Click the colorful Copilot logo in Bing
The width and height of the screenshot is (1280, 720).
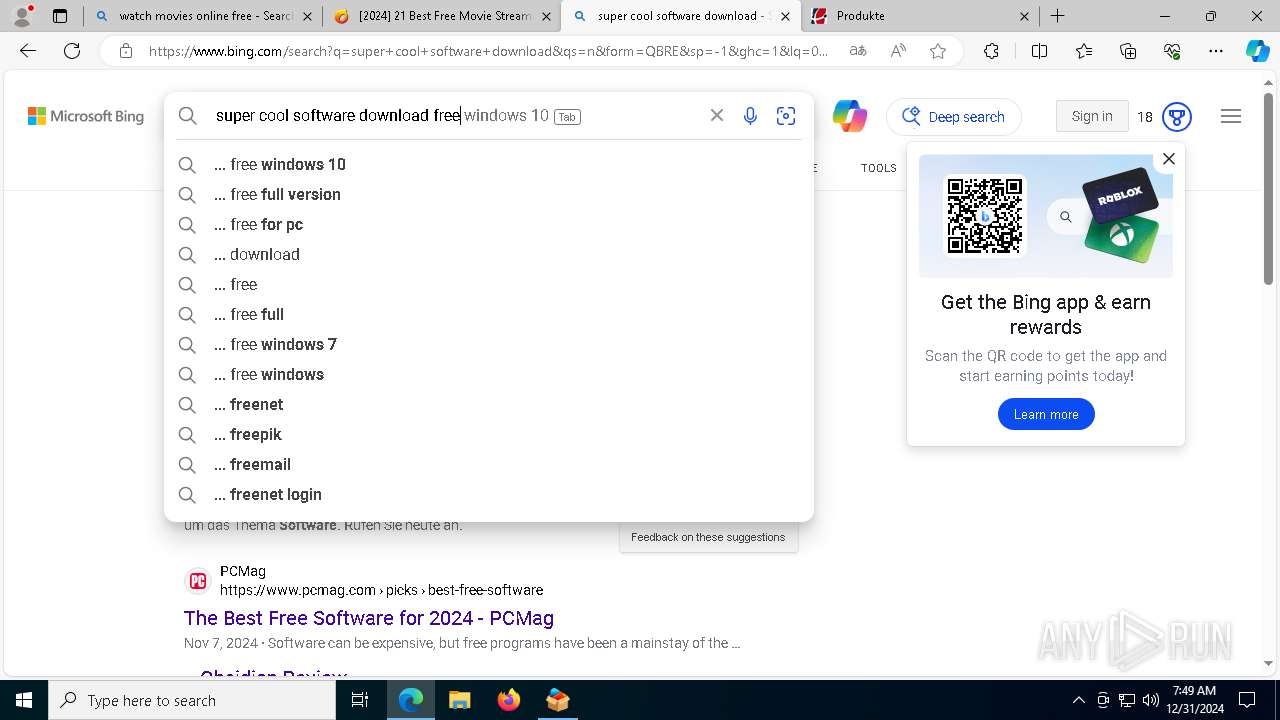(850, 116)
